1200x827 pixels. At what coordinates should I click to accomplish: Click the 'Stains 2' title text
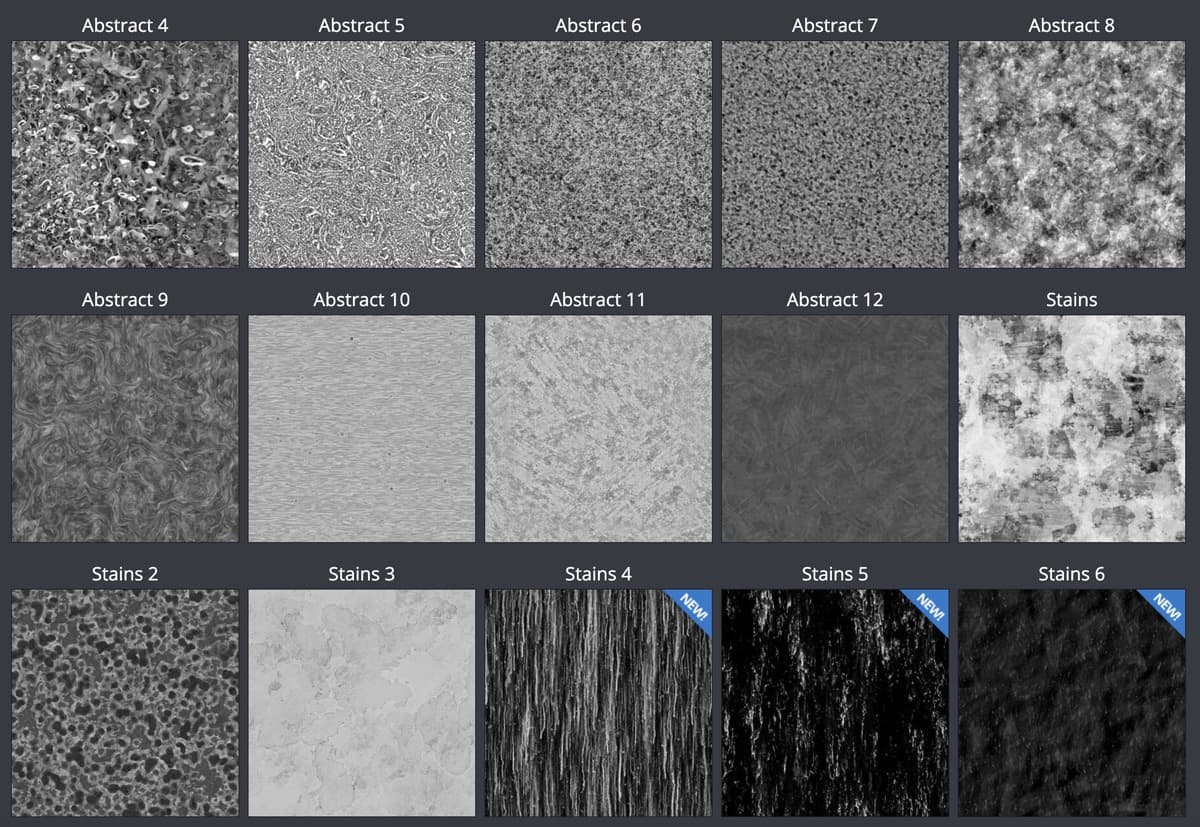tap(125, 574)
